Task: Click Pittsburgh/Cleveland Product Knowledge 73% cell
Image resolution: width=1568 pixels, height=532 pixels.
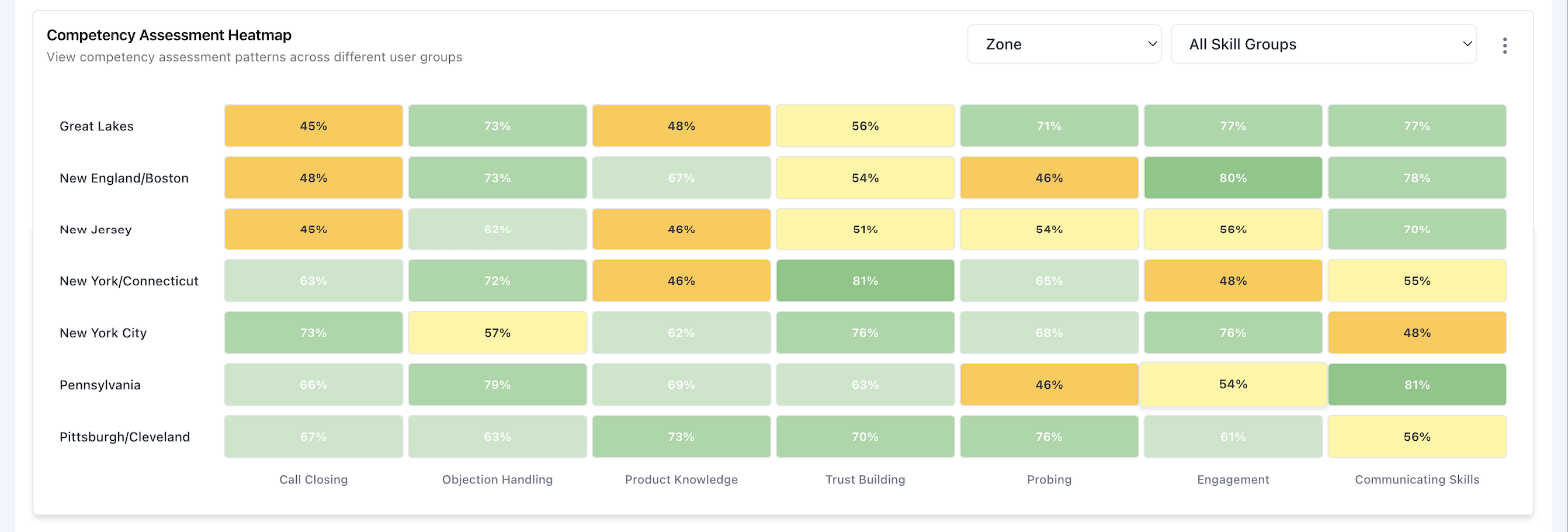Action: click(681, 436)
